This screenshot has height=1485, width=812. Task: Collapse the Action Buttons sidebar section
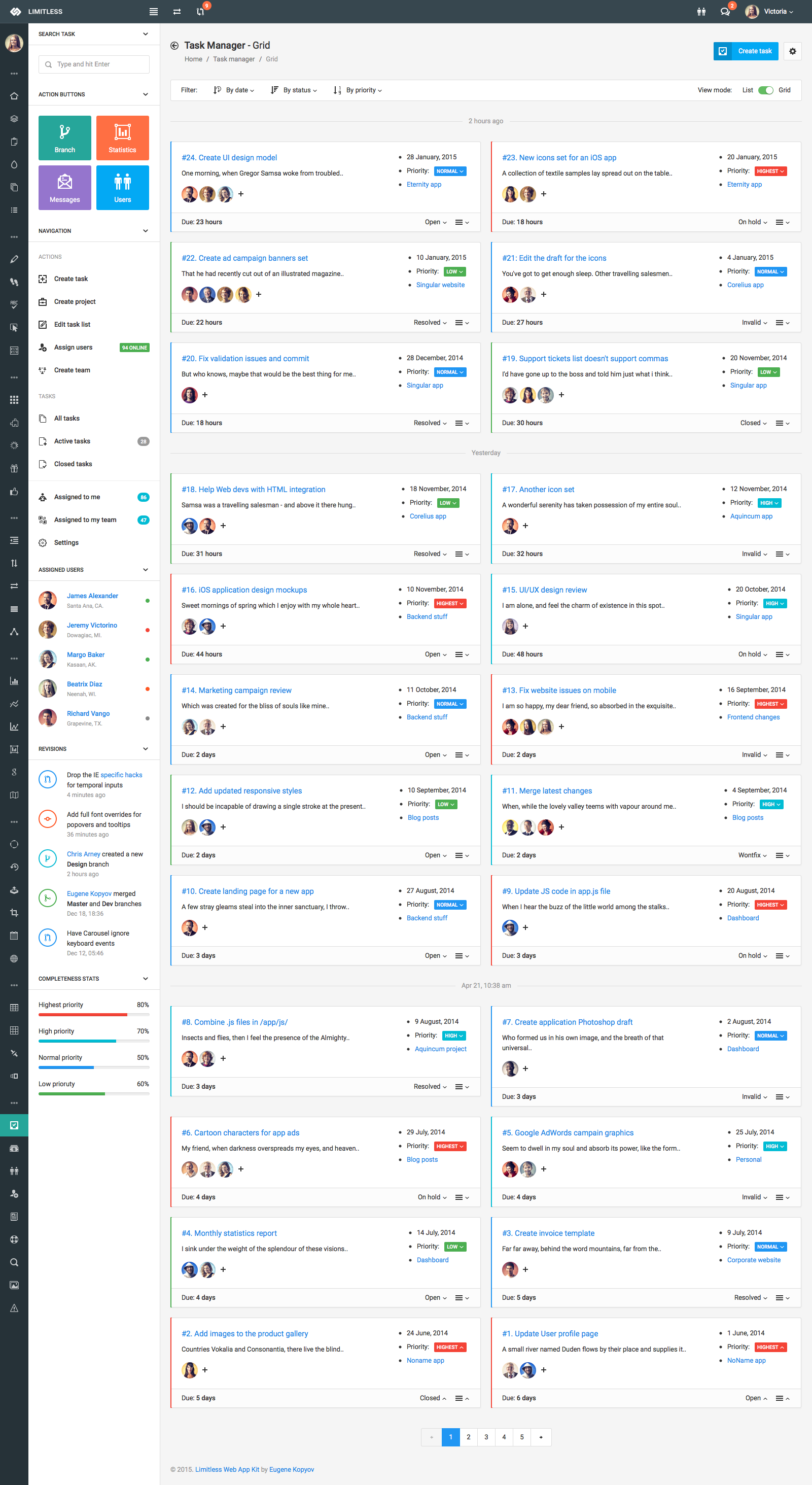coord(145,94)
